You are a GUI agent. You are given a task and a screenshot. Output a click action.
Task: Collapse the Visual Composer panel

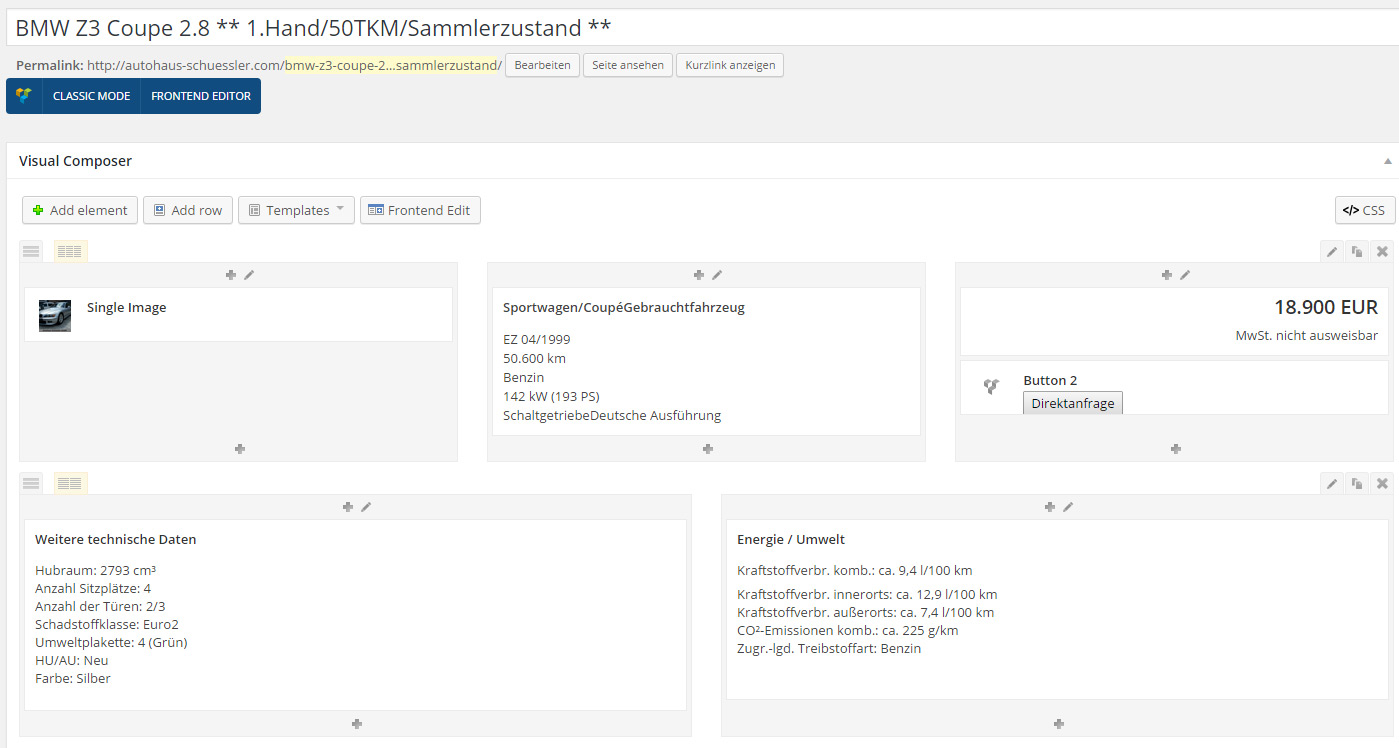[x=1388, y=161]
